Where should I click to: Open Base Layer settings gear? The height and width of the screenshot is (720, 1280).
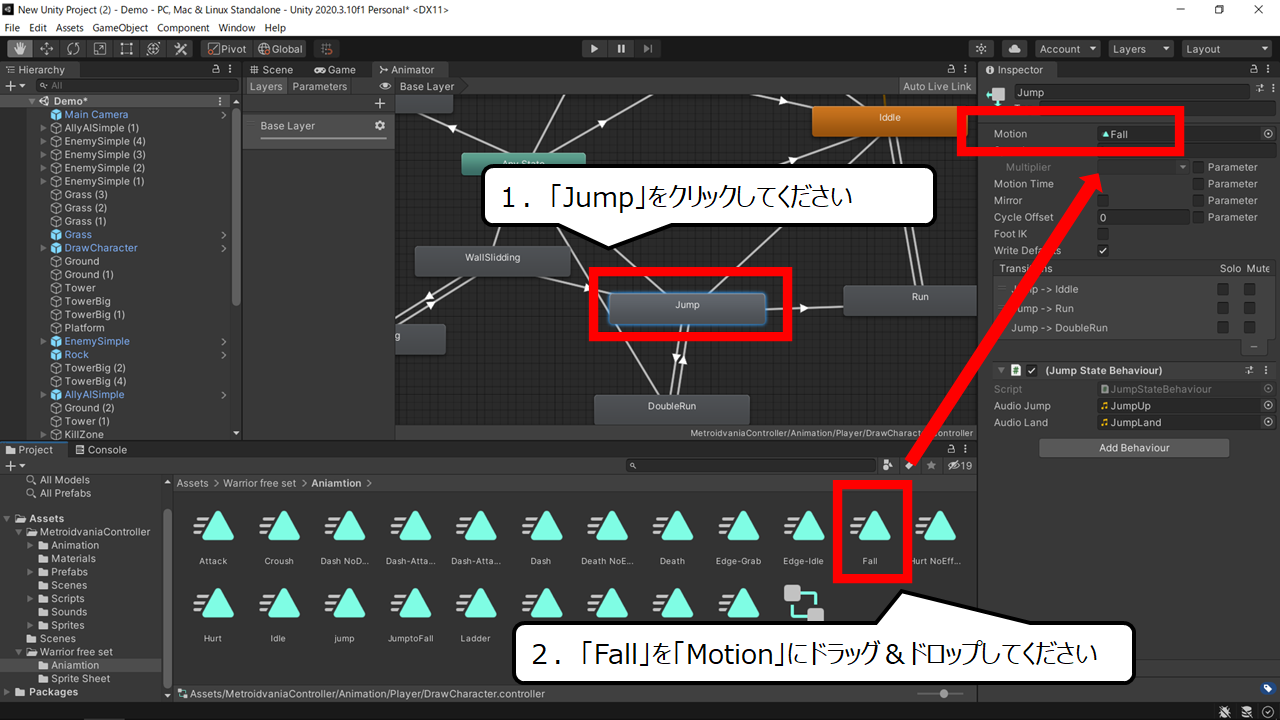pyautogui.click(x=380, y=126)
